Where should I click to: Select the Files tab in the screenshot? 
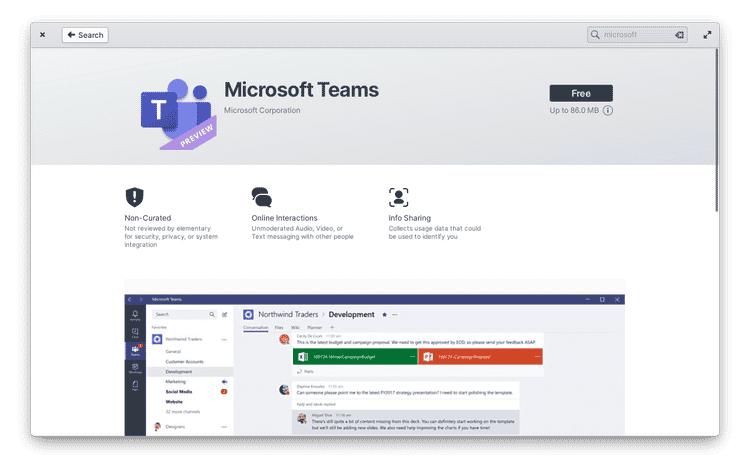pyautogui.click(x=279, y=328)
